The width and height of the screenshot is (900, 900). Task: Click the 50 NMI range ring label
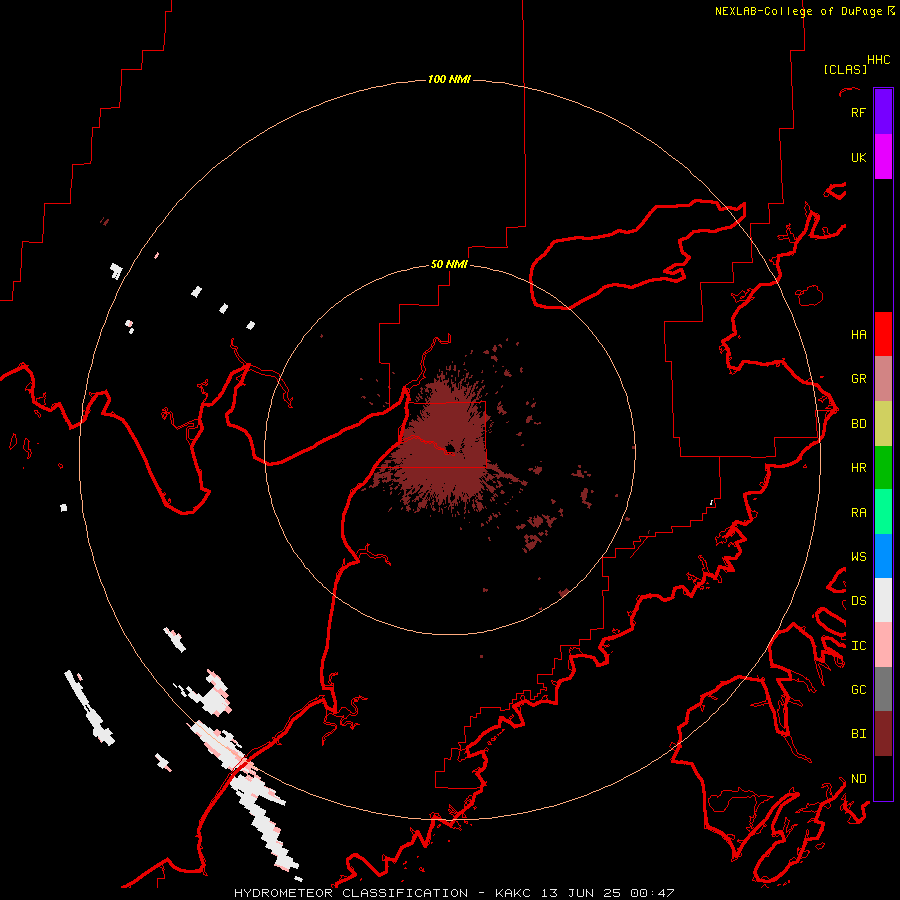click(x=449, y=264)
